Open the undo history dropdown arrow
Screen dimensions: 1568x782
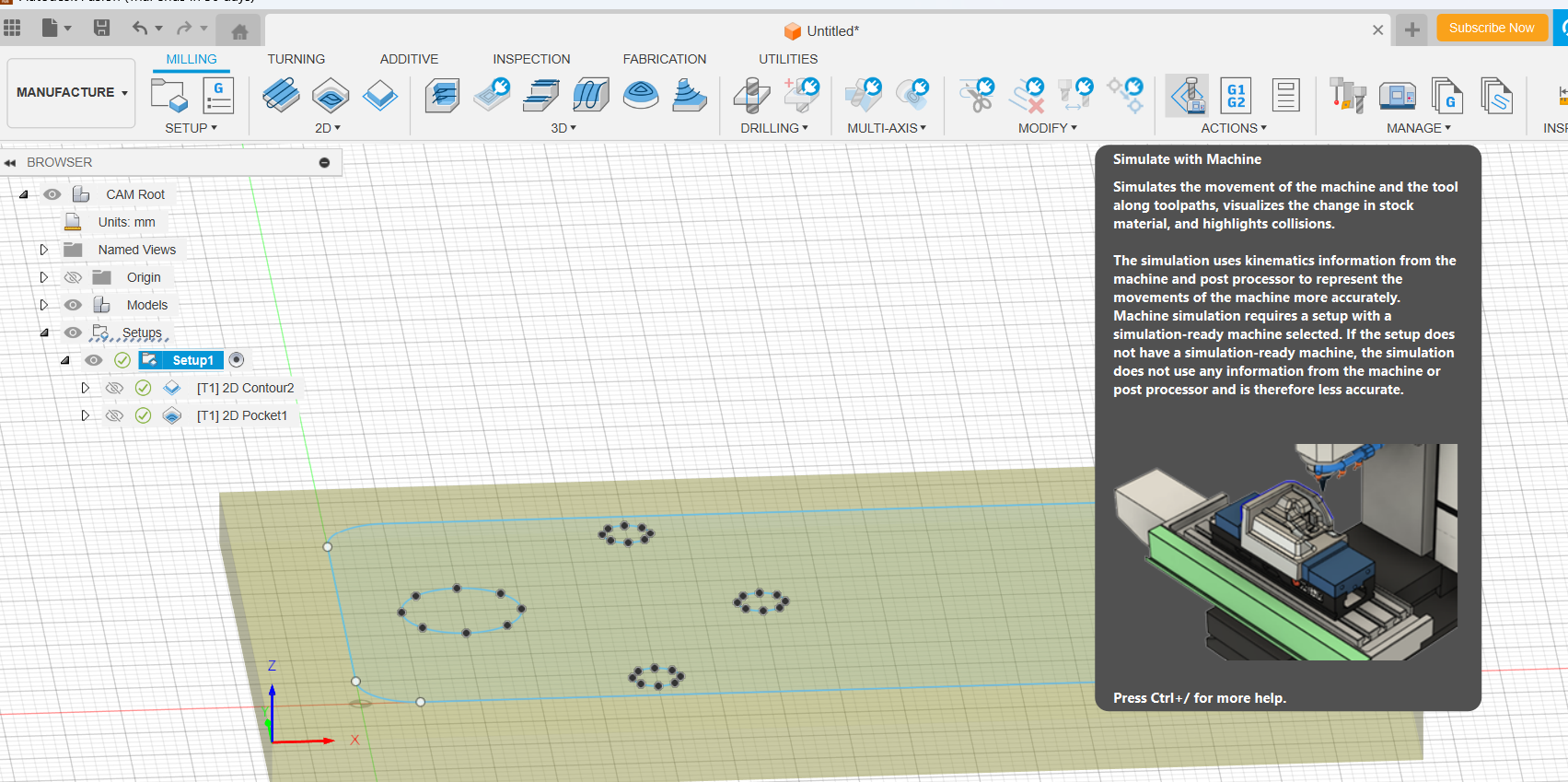(x=158, y=28)
